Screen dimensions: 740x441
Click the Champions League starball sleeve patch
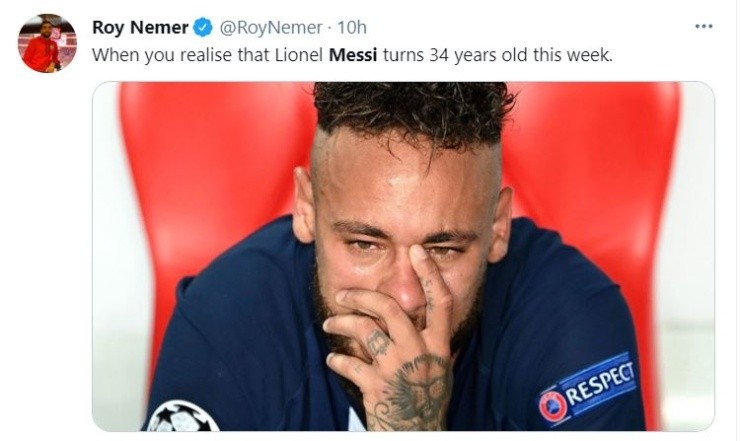point(182,417)
